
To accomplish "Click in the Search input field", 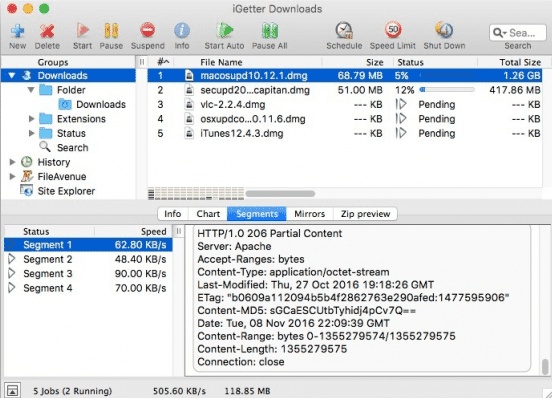I will [x=518, y=33].
